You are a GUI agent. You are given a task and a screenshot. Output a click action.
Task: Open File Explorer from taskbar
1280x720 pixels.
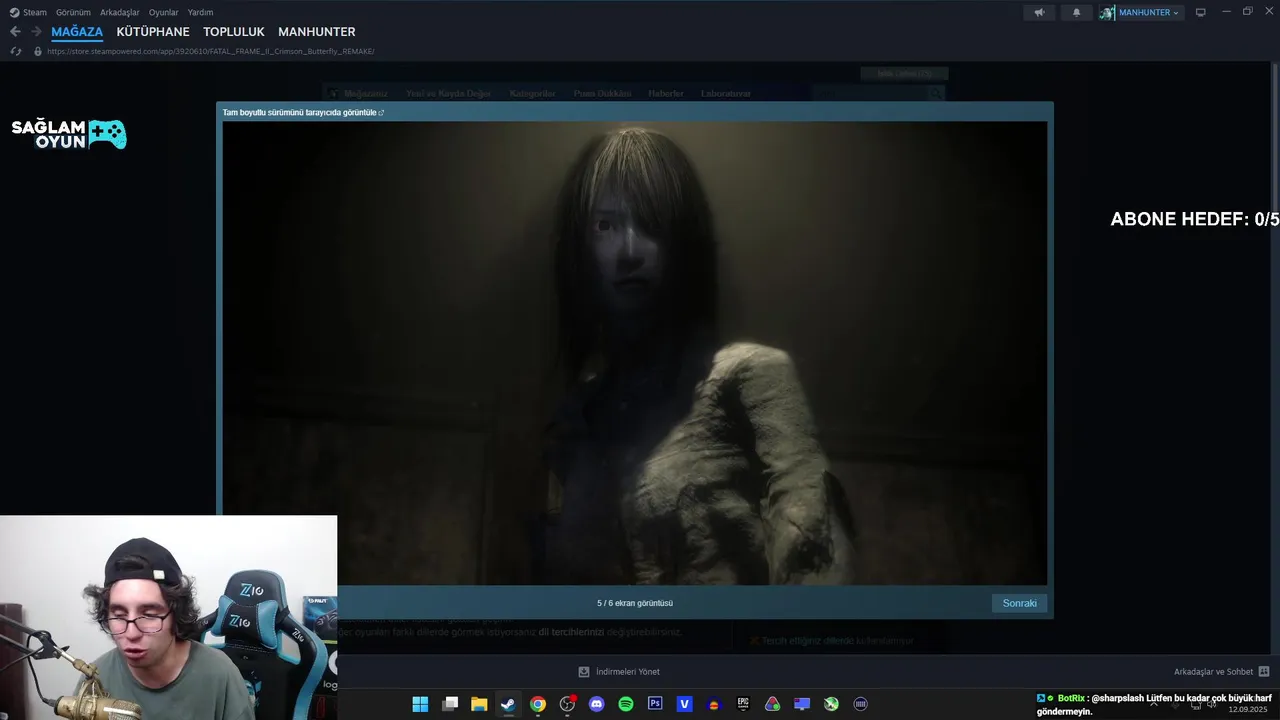[479, 704]
